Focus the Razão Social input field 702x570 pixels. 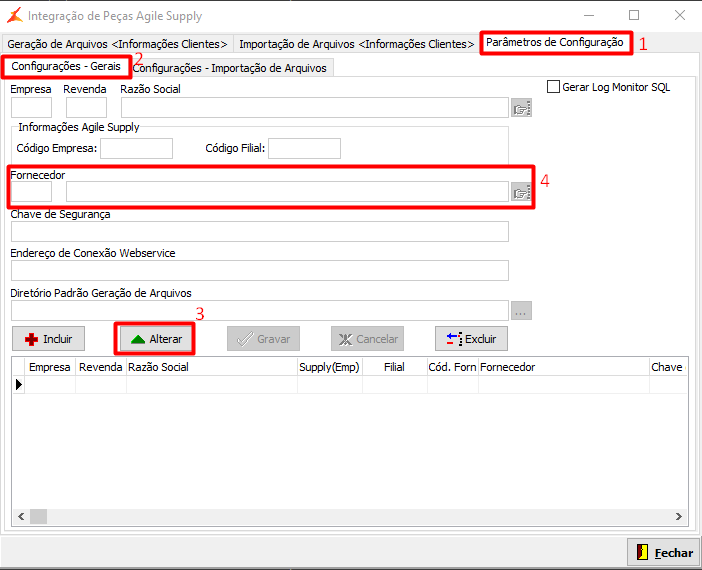[x=315, y=108]
